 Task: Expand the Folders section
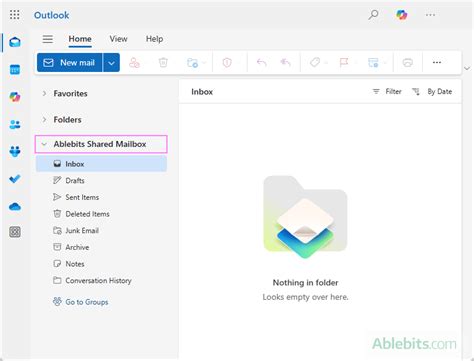pos(44,119)
